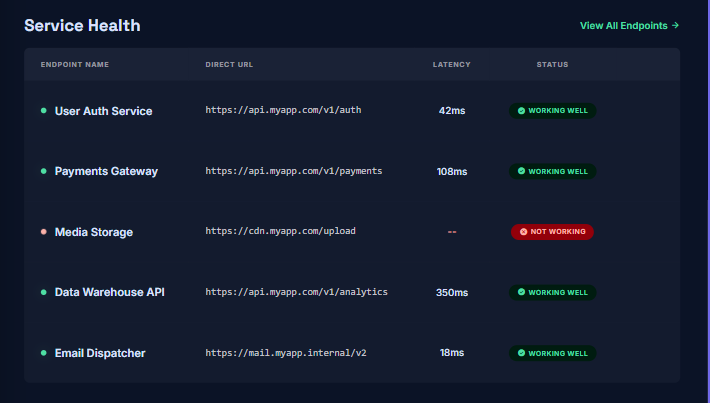Select the Media Storage endpoint name
The height and width of the screenshot is (403, 710).
(x=94, y=232)
